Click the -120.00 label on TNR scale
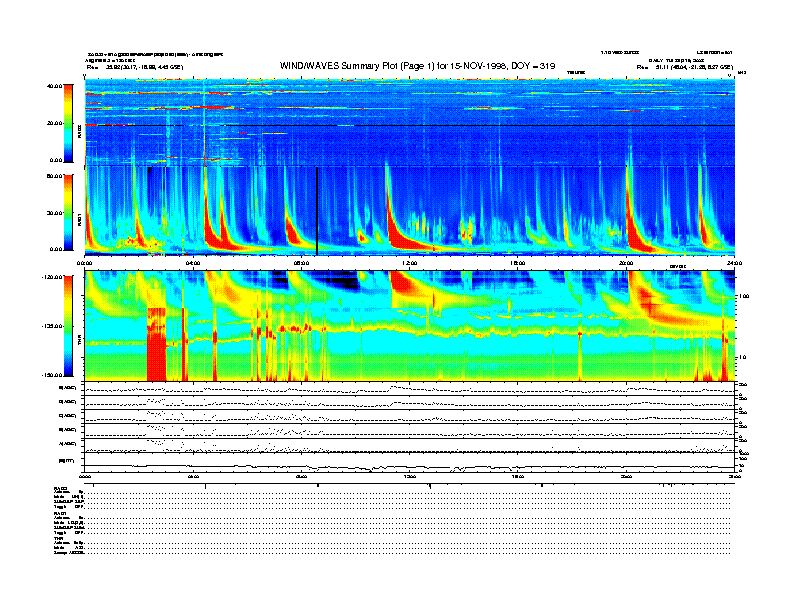This screenshot has height=612, width=792. (52, 277)
